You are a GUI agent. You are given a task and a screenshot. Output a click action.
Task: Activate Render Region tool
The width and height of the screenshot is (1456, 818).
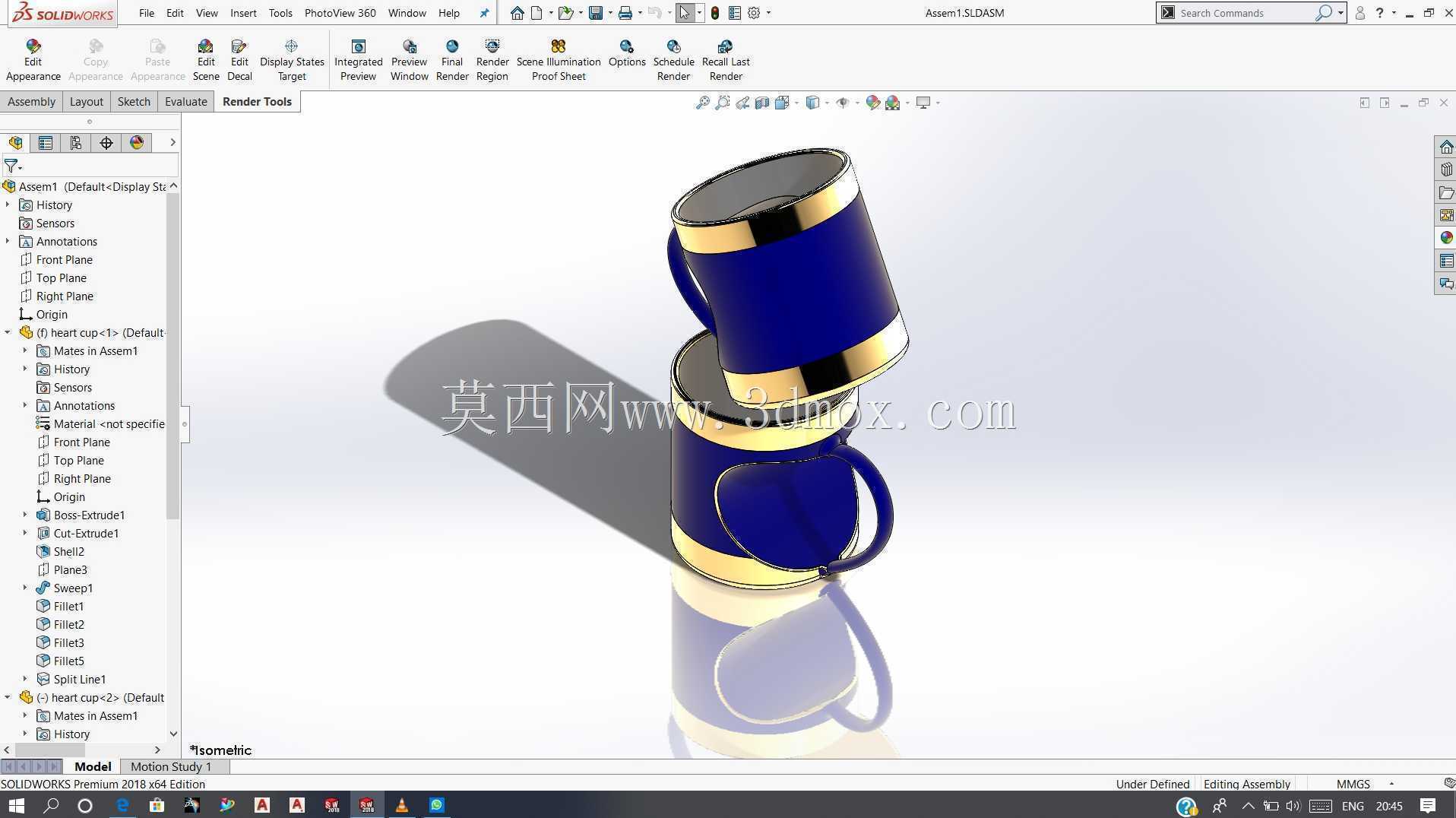coord(492,60)
